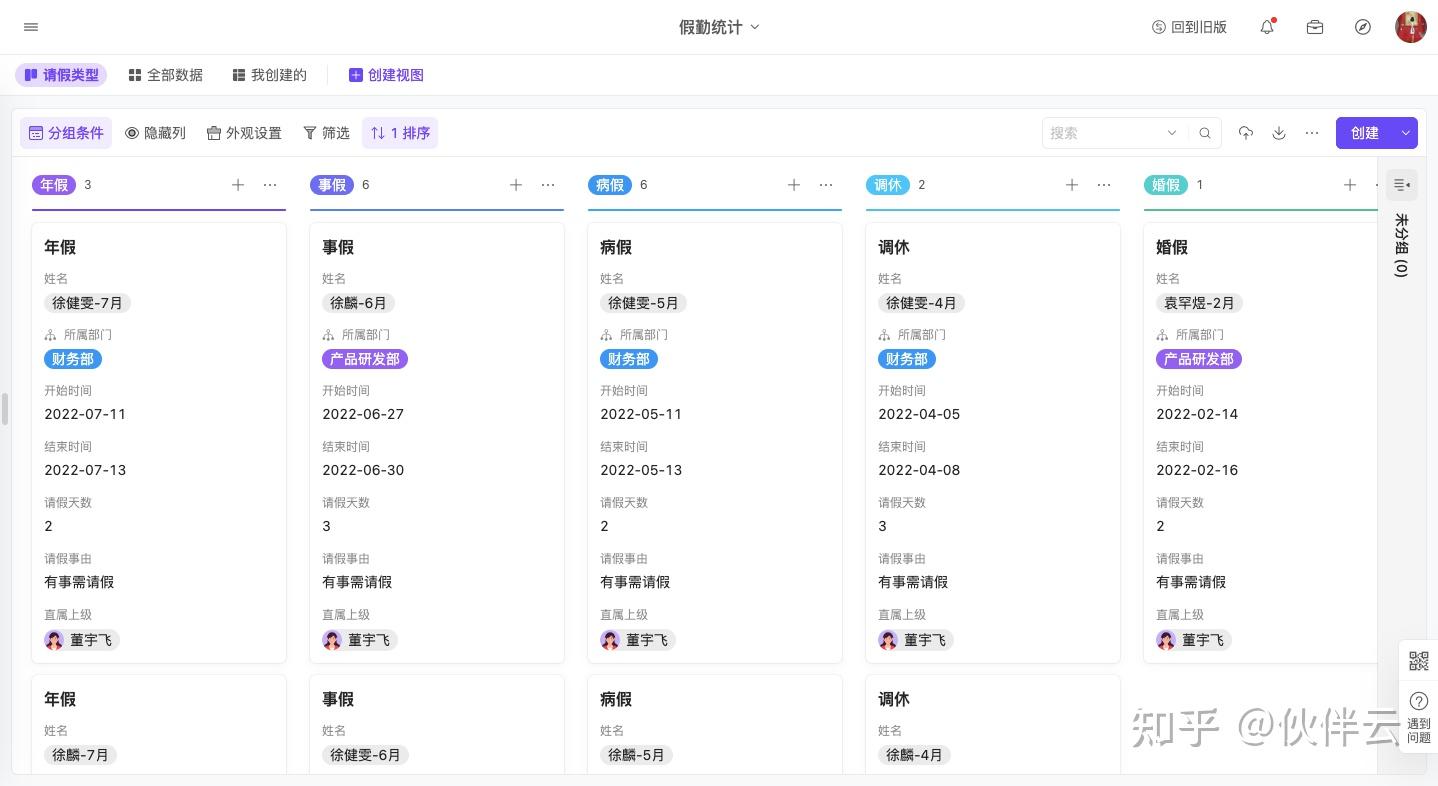Collapse the 未分组 side panel

tap(1402, 185)
